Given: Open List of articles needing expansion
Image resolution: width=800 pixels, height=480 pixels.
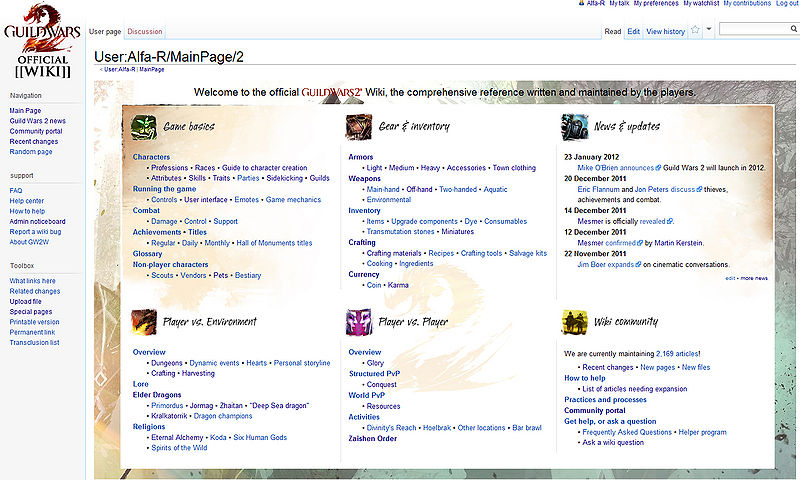Looking at the screenshot, I should 635,389.
